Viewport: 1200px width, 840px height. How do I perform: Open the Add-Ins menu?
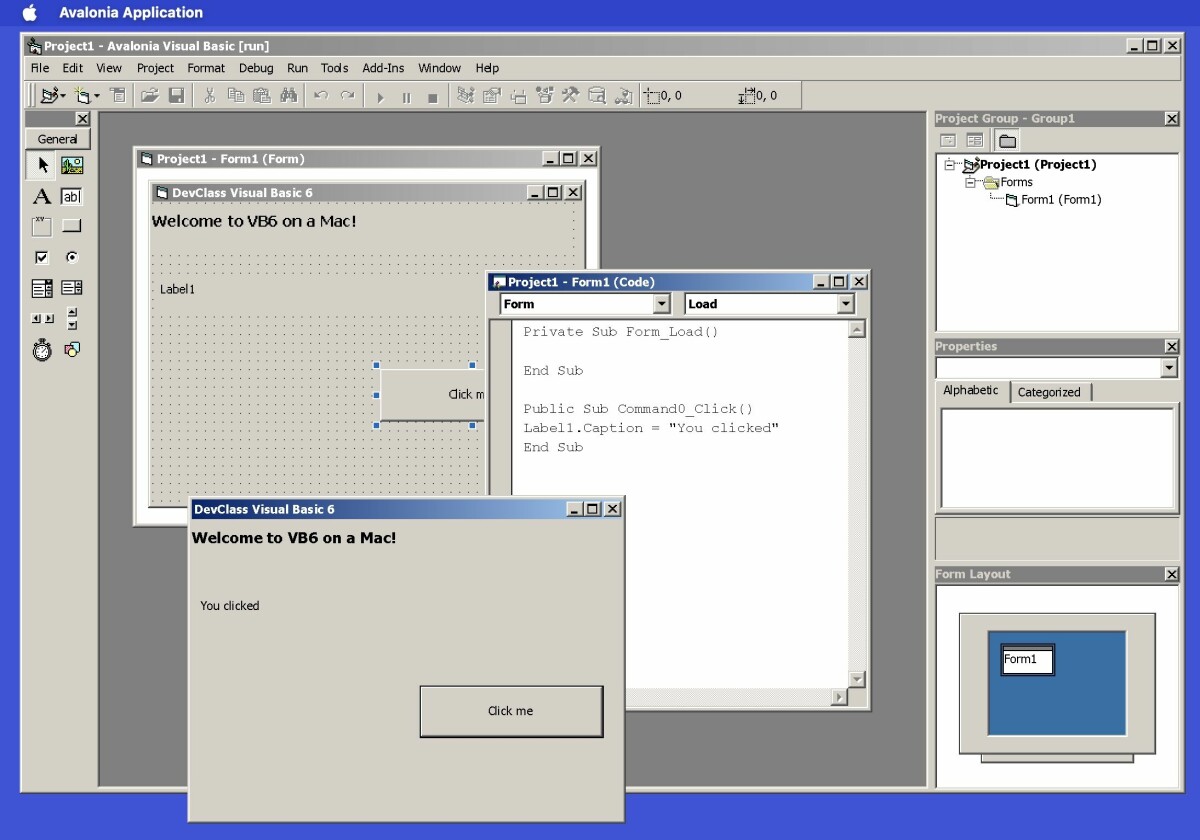(x=383, y=68)
